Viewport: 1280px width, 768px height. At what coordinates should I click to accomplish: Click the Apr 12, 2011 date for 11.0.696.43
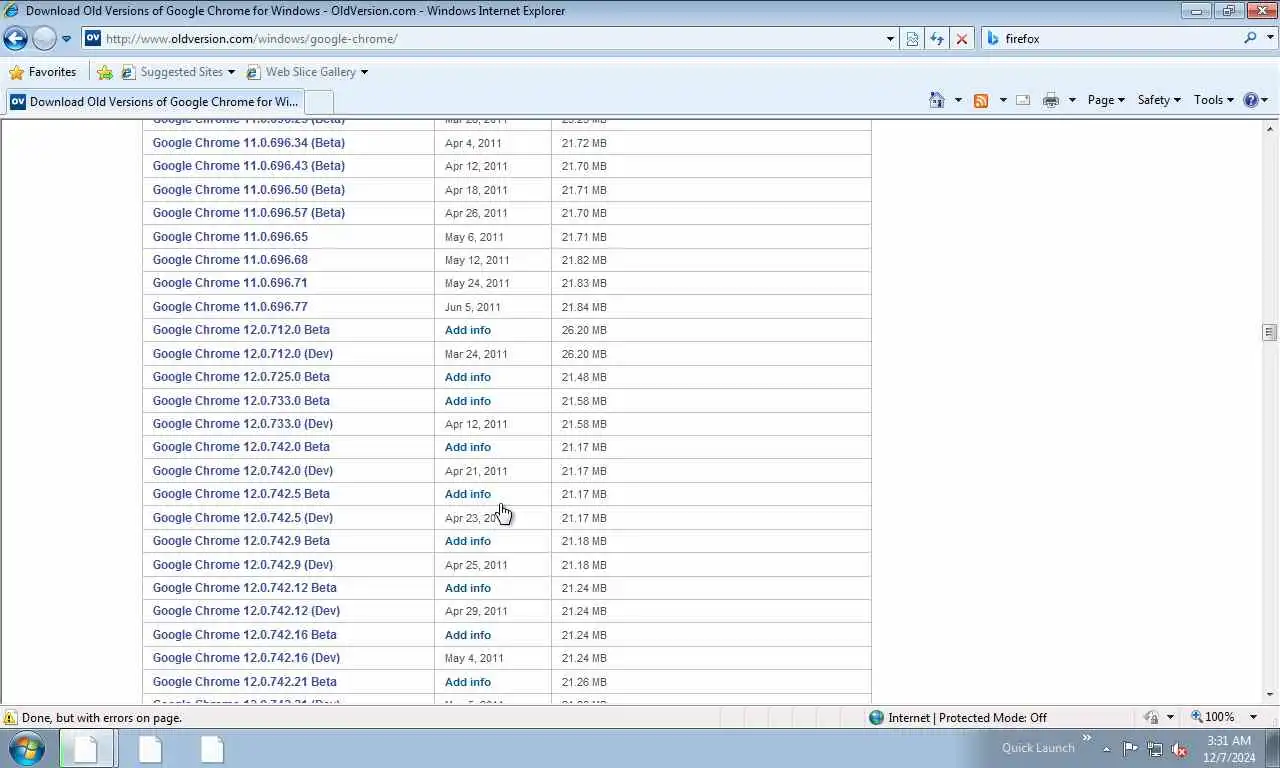(x=476, y=166)
